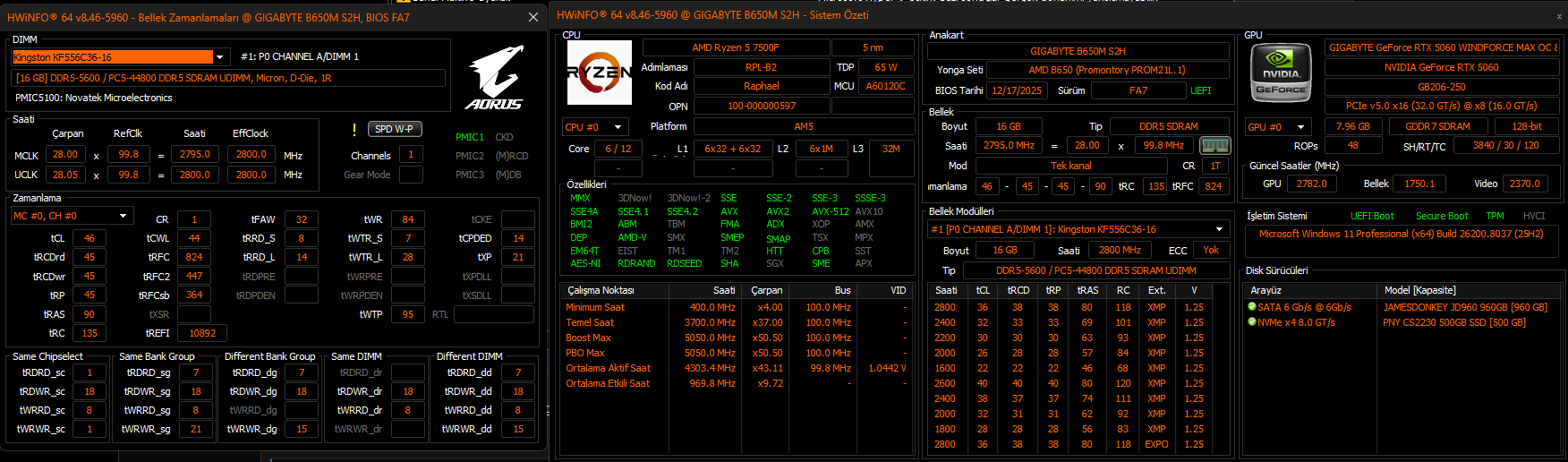This screenshot has height=462, width=1568.
Task: Select the EXPO row in module table
Action: [1078, 444]
